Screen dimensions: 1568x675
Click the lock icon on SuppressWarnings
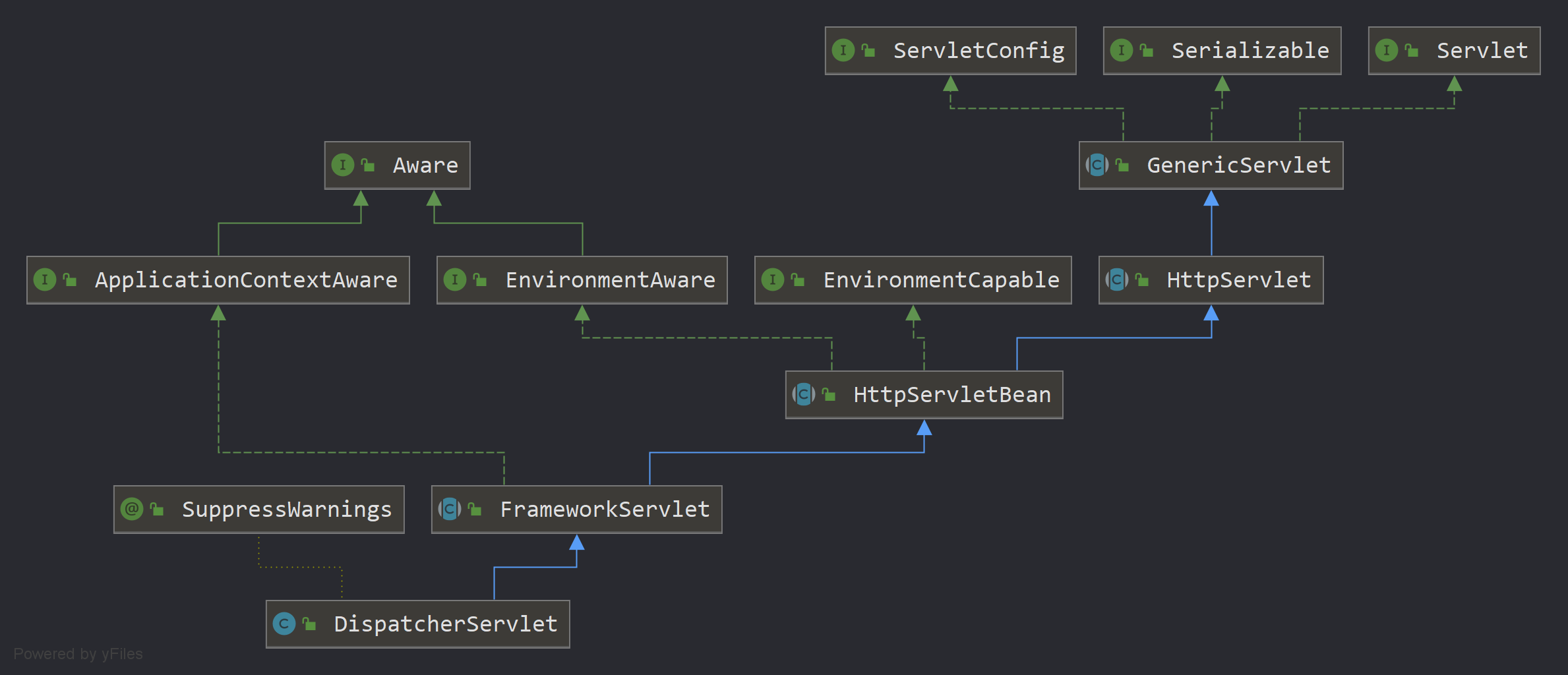(157, 509)
